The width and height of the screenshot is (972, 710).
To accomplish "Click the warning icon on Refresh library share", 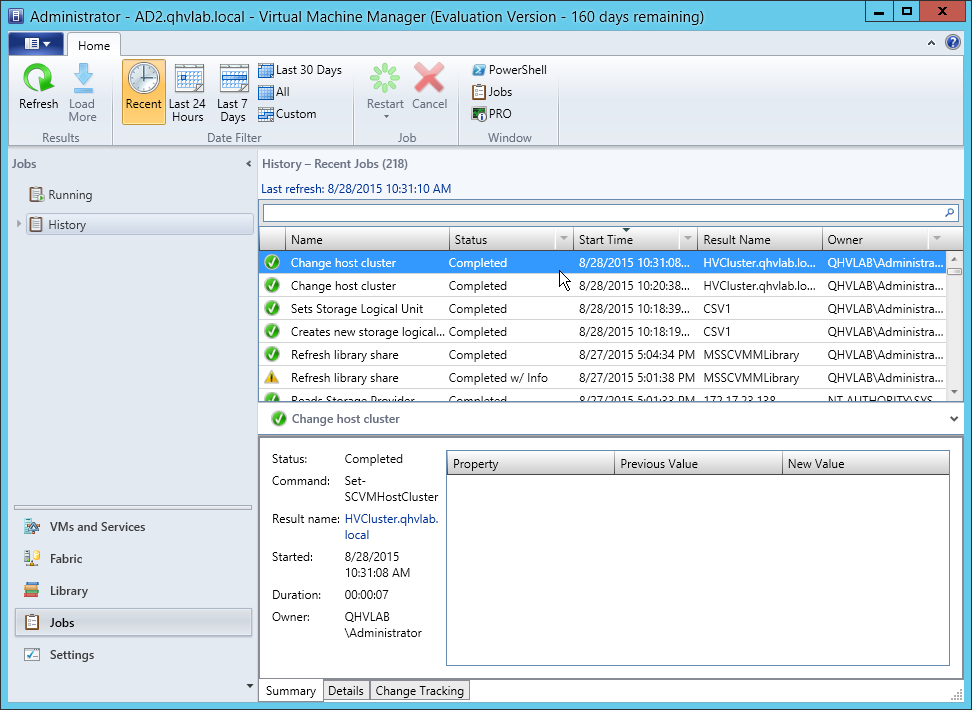I will coord(272,377).
